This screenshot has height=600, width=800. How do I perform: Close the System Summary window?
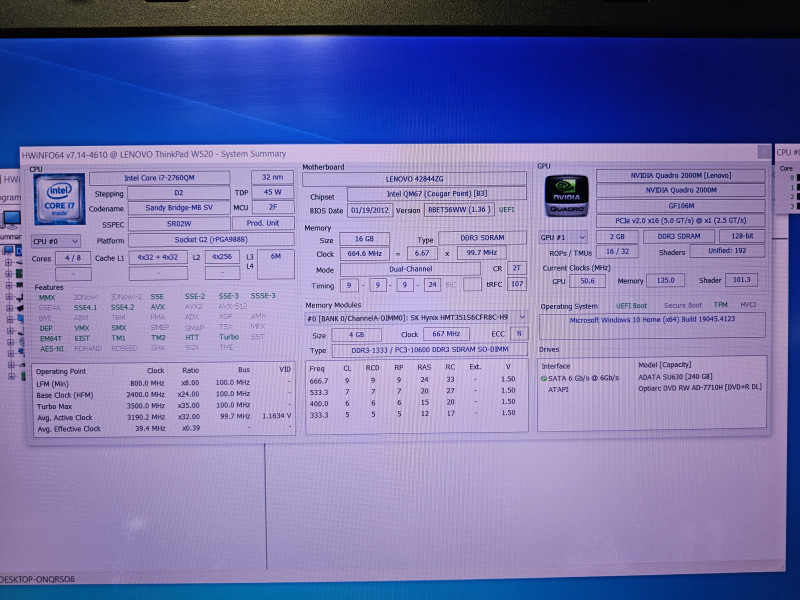(764, 152)
